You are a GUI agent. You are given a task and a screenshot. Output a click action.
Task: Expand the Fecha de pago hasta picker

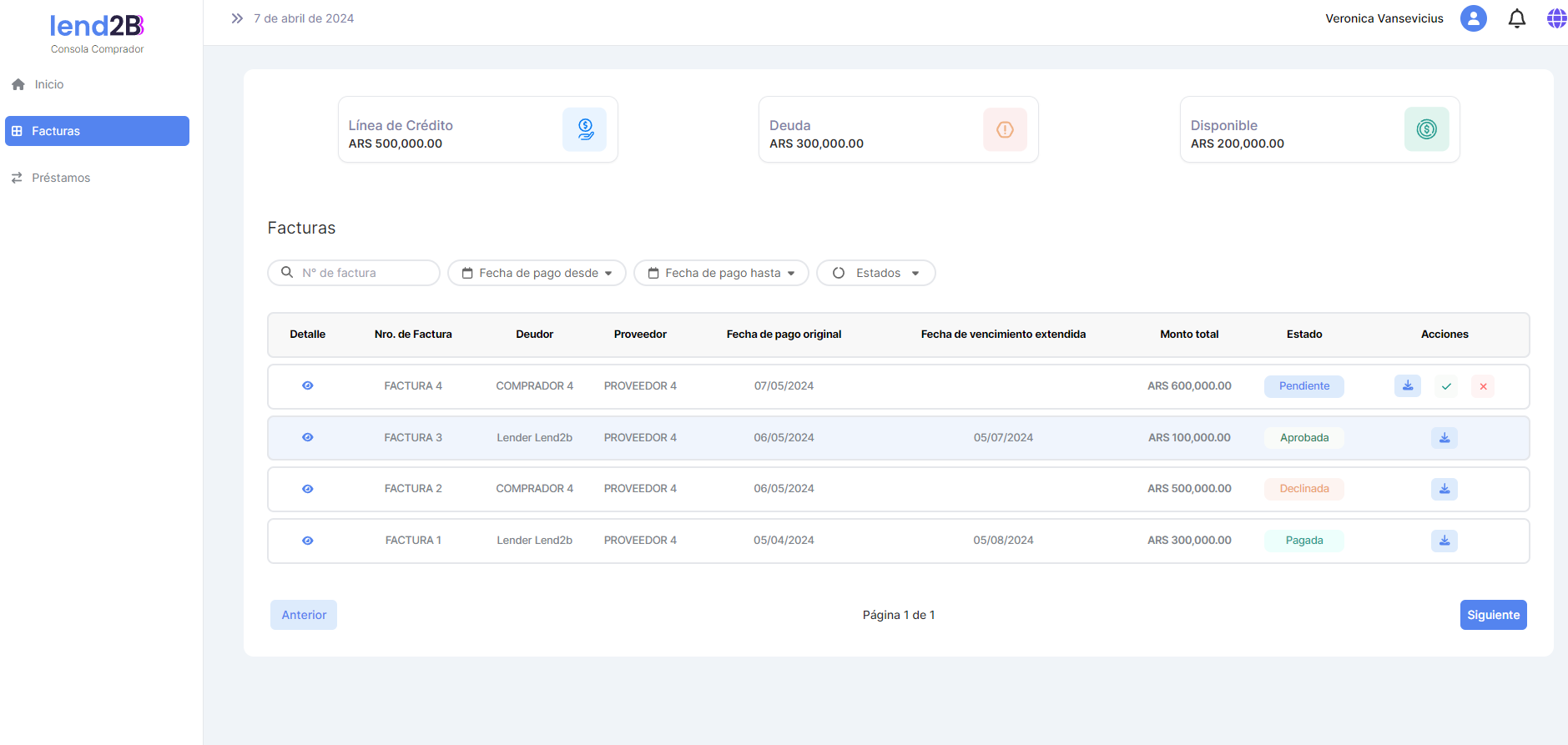[721, 273]
